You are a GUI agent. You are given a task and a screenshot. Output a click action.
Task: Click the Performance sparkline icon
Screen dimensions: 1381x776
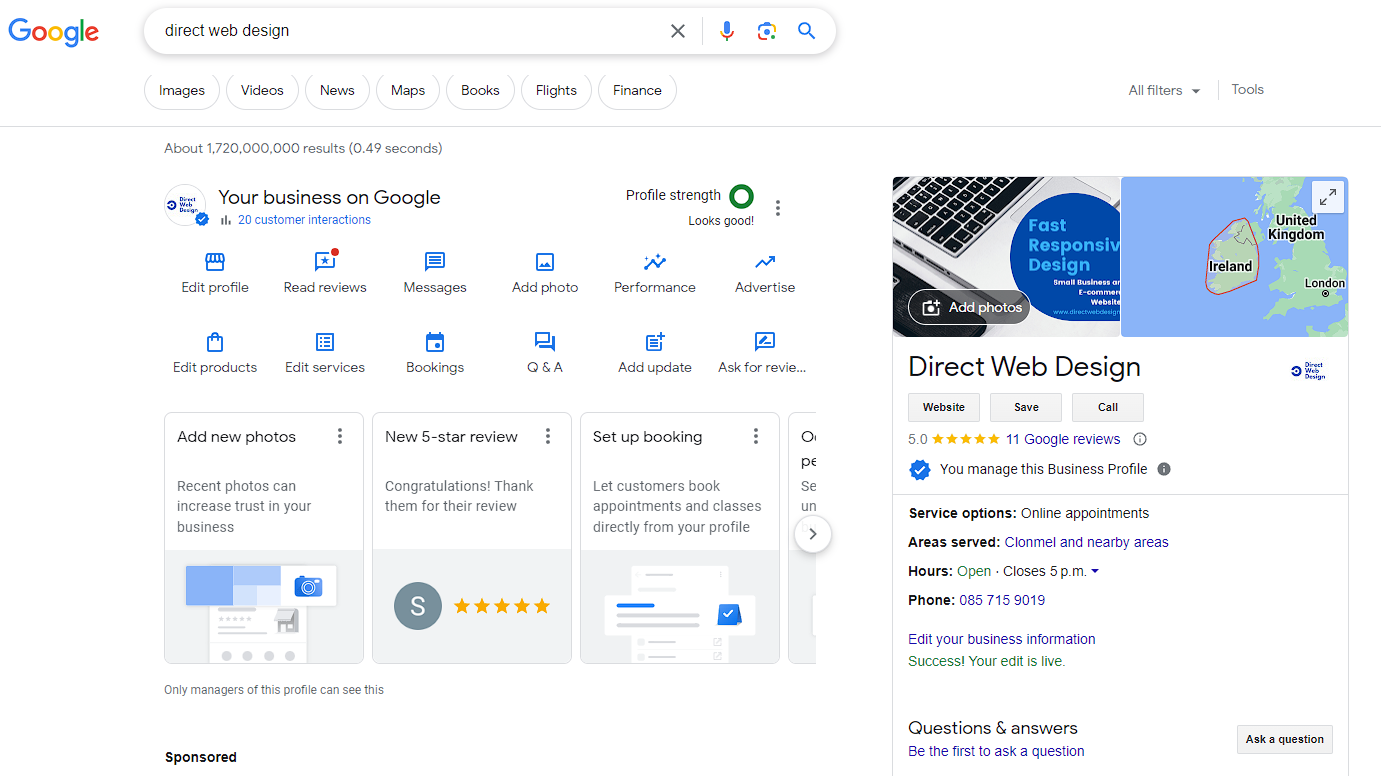pos(655,262)
